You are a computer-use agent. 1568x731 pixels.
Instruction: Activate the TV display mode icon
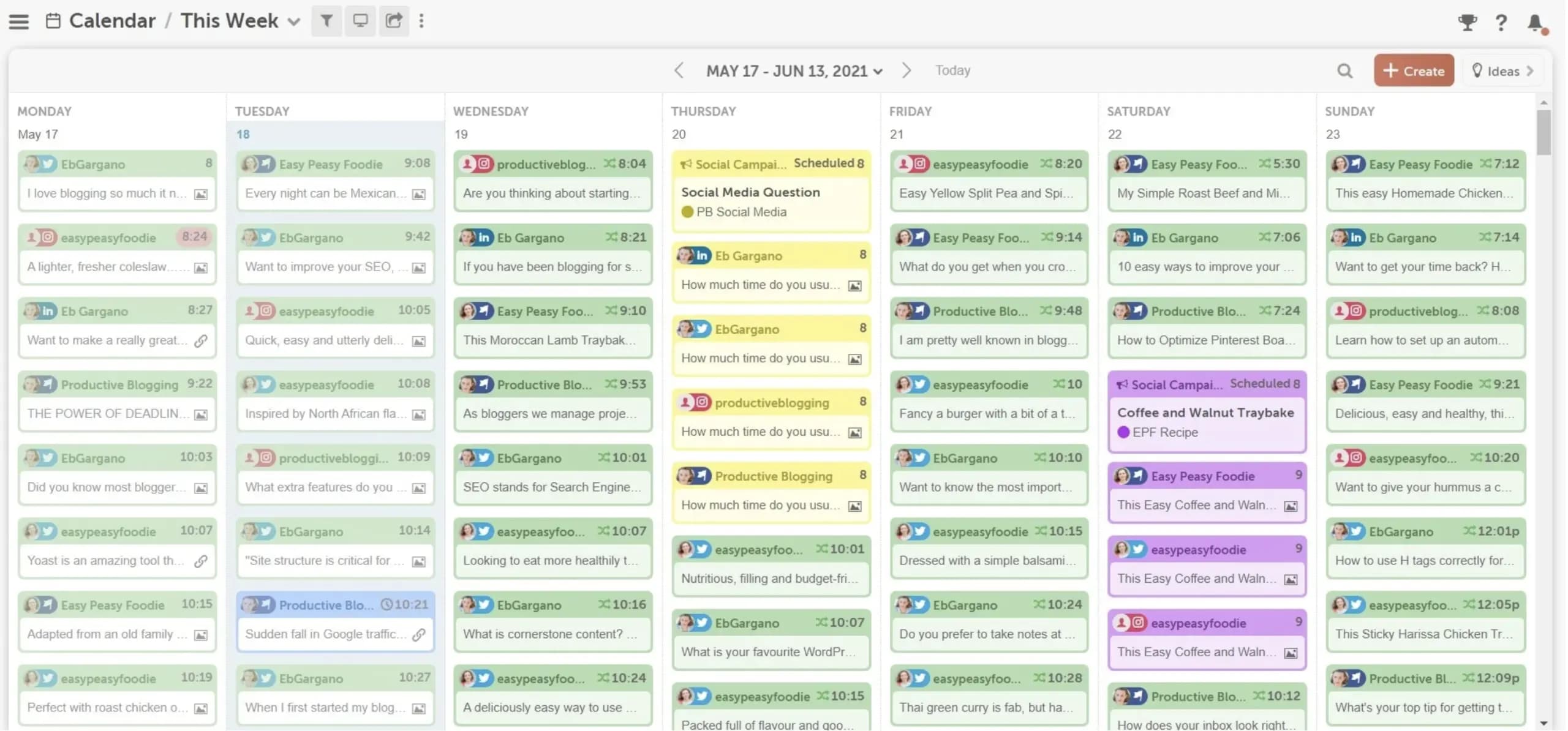click(360, 20)
